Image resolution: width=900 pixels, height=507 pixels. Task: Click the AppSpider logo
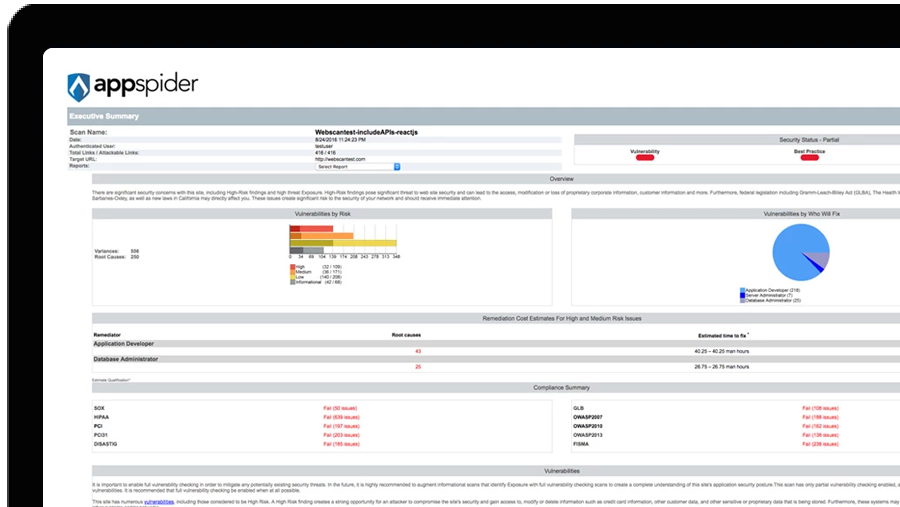[133, 86]
